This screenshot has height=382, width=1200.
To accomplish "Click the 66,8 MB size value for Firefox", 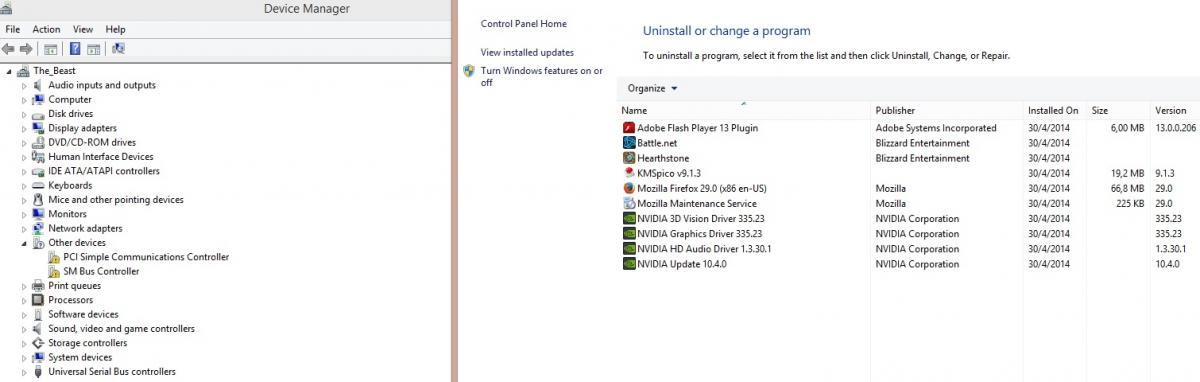I will tap(1127, 188).
